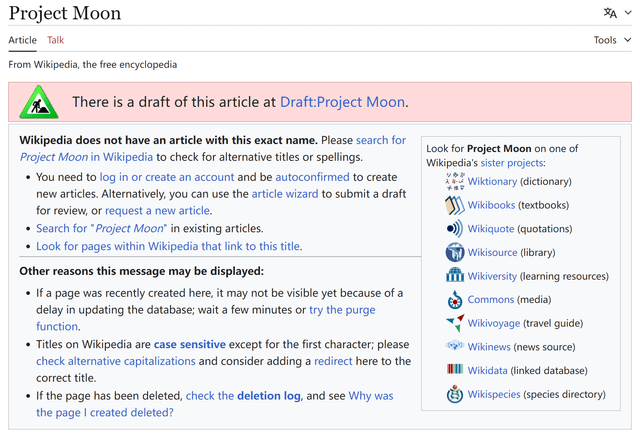The height and width of the screenshot is (440, 640).
Task: Click the Wiktionary logo icon
Action: 455,181
